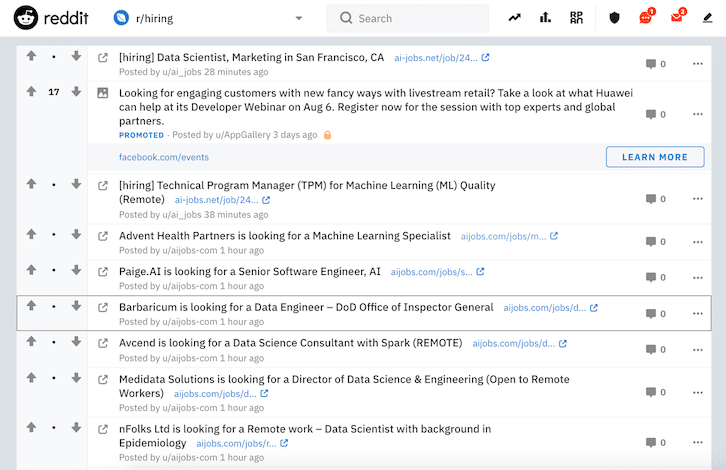Open the Reddit home logo
The image size is (726, 470).
pos(51,18)
